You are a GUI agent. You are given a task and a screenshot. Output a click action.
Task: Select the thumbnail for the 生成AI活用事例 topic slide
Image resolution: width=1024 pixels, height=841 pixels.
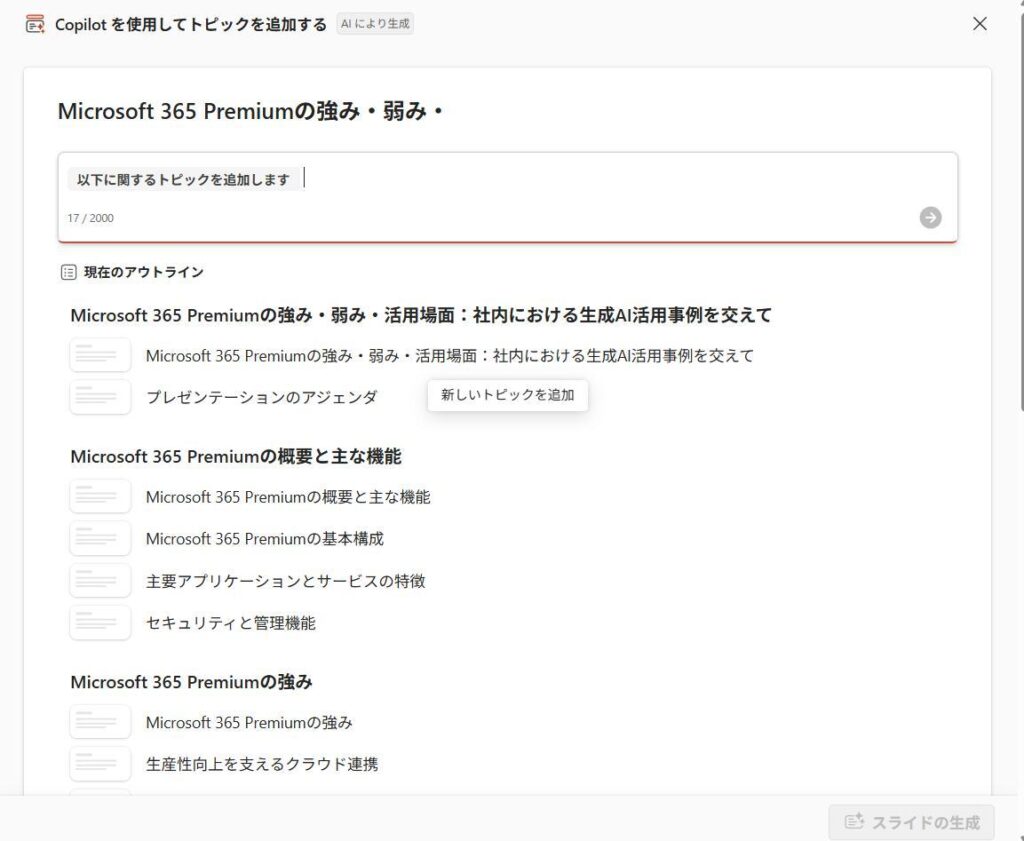tap(100, 354)
